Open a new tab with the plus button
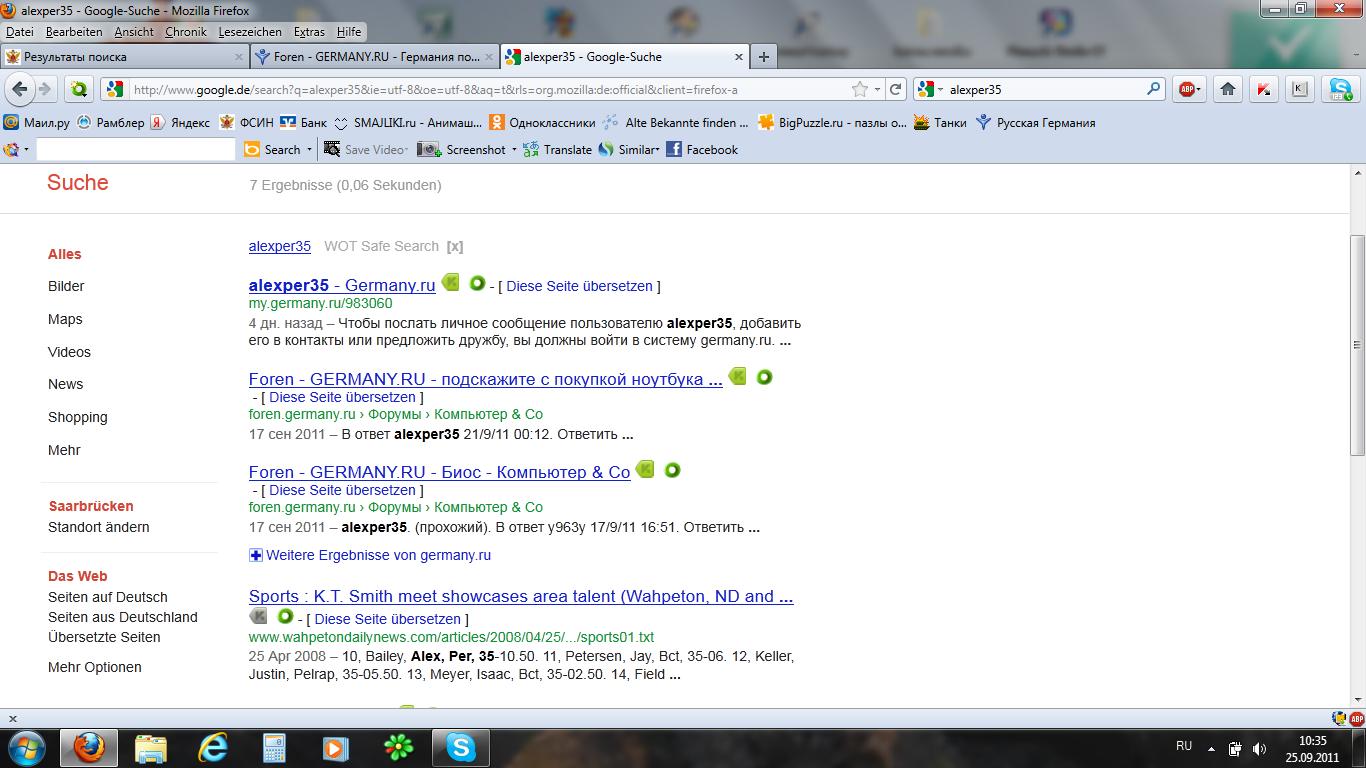This screenshot has height=768, width=1366. (764, 57)
